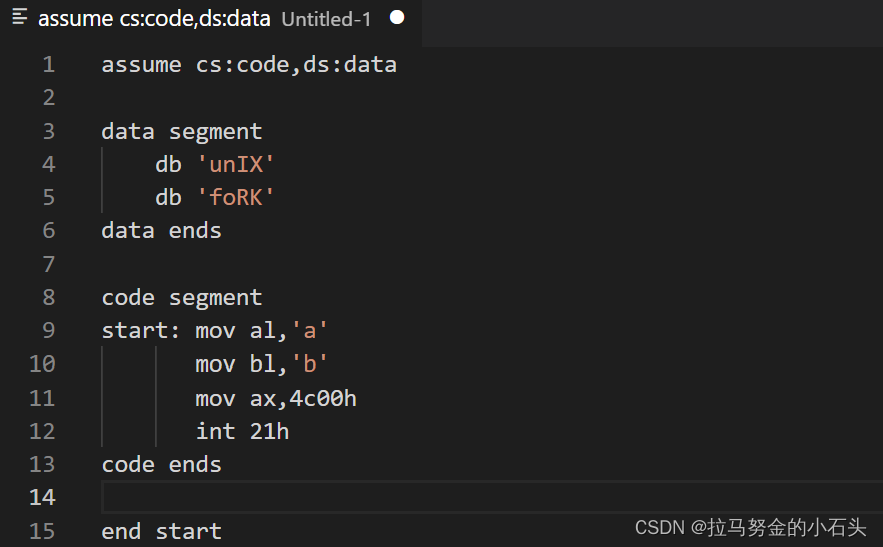This screenshot has height=547, width=883.
Task: Click line number 3 in the gutter
Action: 49,131
